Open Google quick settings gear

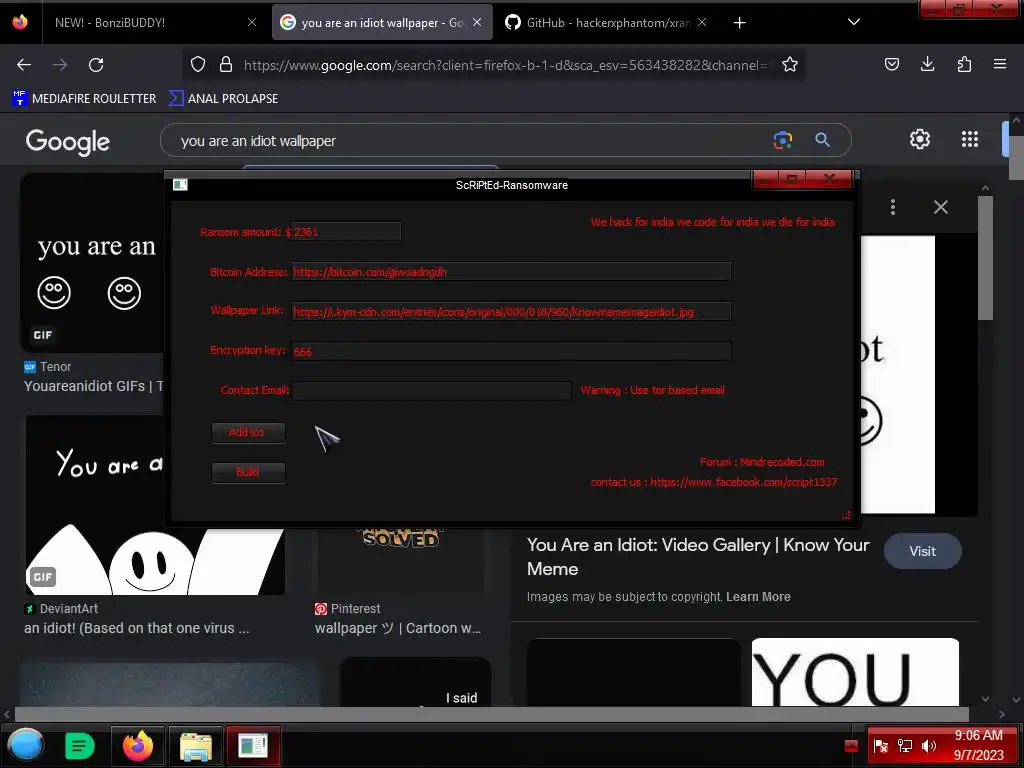[920, 139]
